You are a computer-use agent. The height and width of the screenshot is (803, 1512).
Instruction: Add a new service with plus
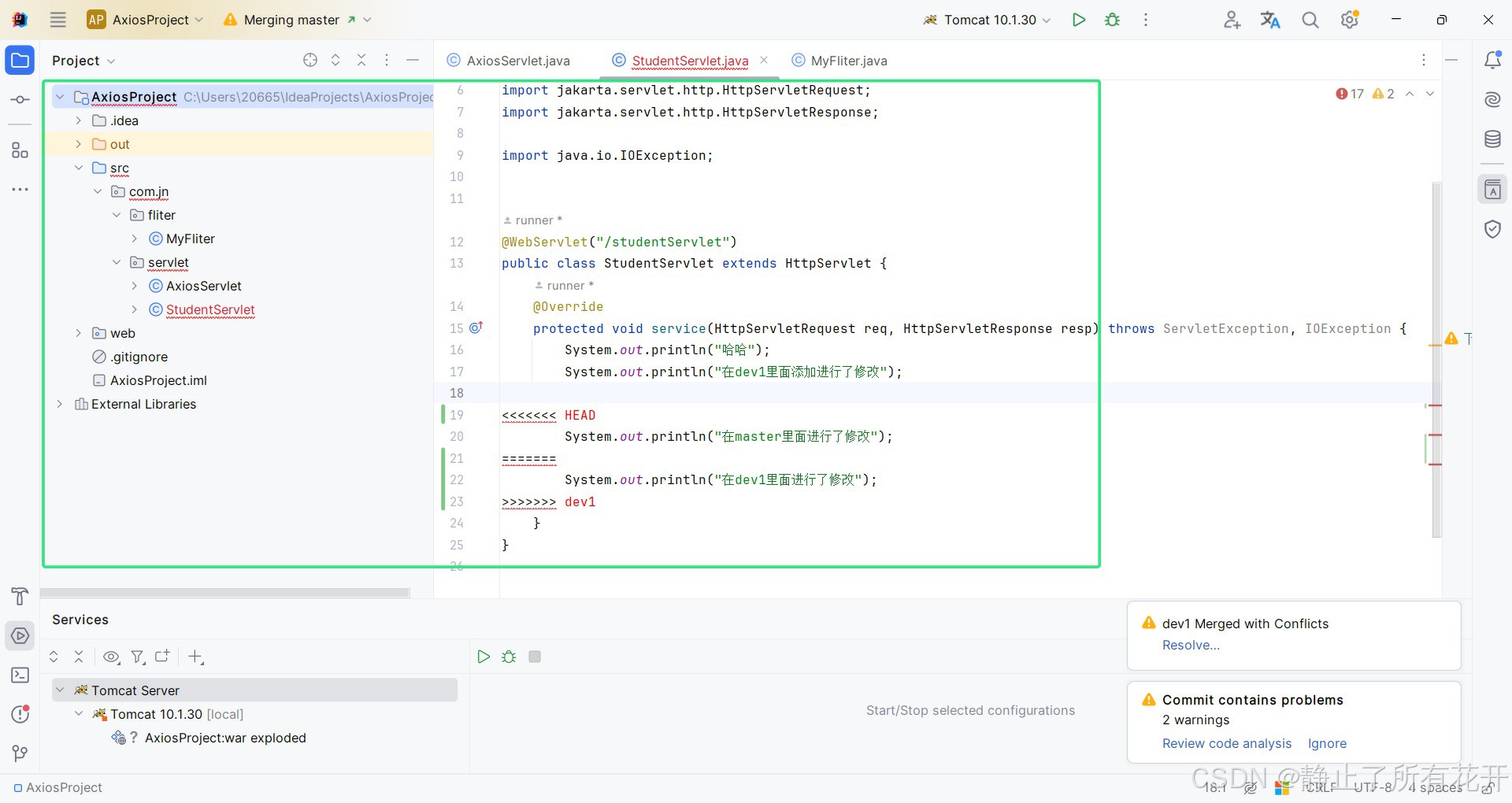[196, 657]
